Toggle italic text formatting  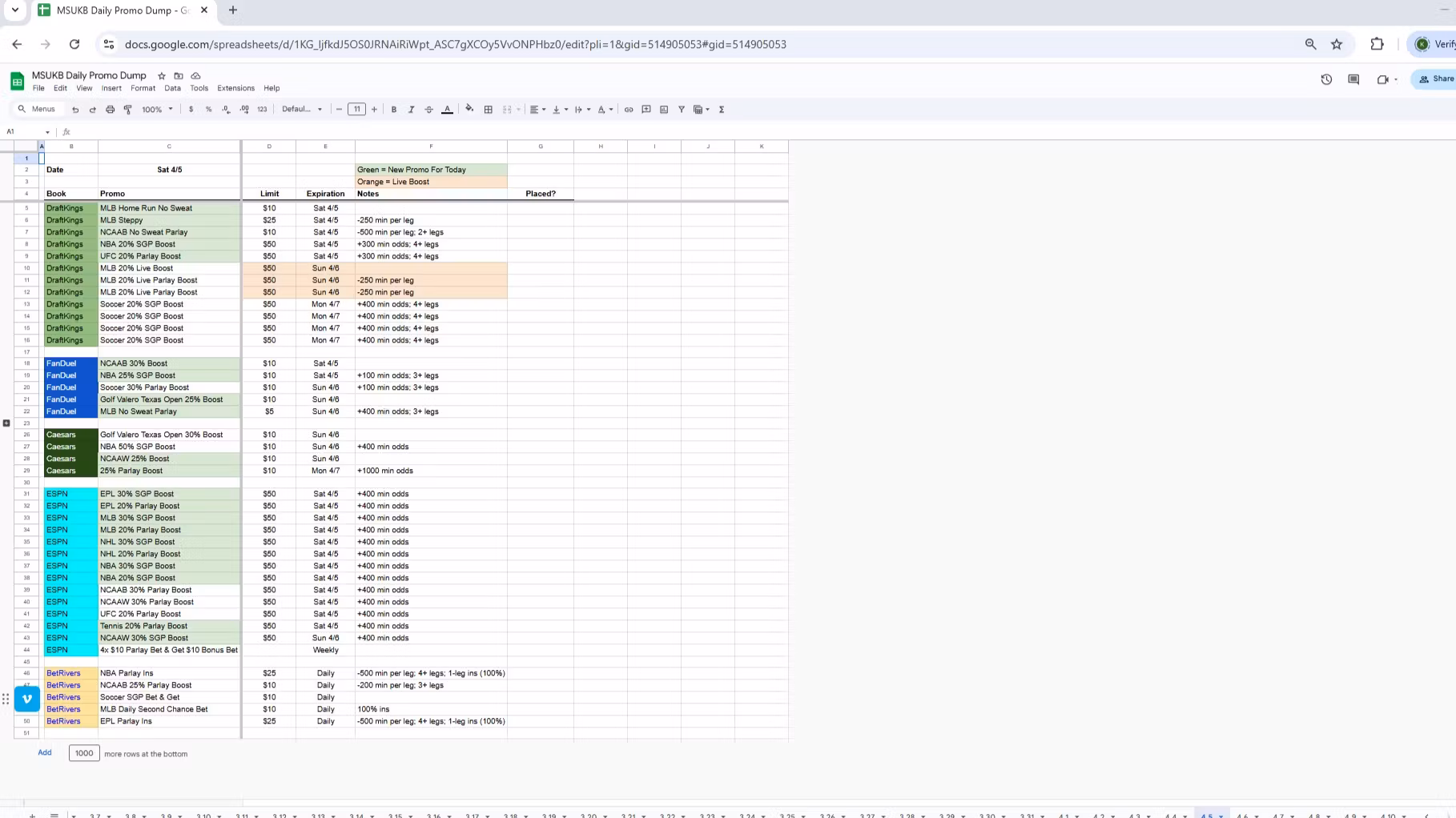pyautogui.click(x=411, y=110)
